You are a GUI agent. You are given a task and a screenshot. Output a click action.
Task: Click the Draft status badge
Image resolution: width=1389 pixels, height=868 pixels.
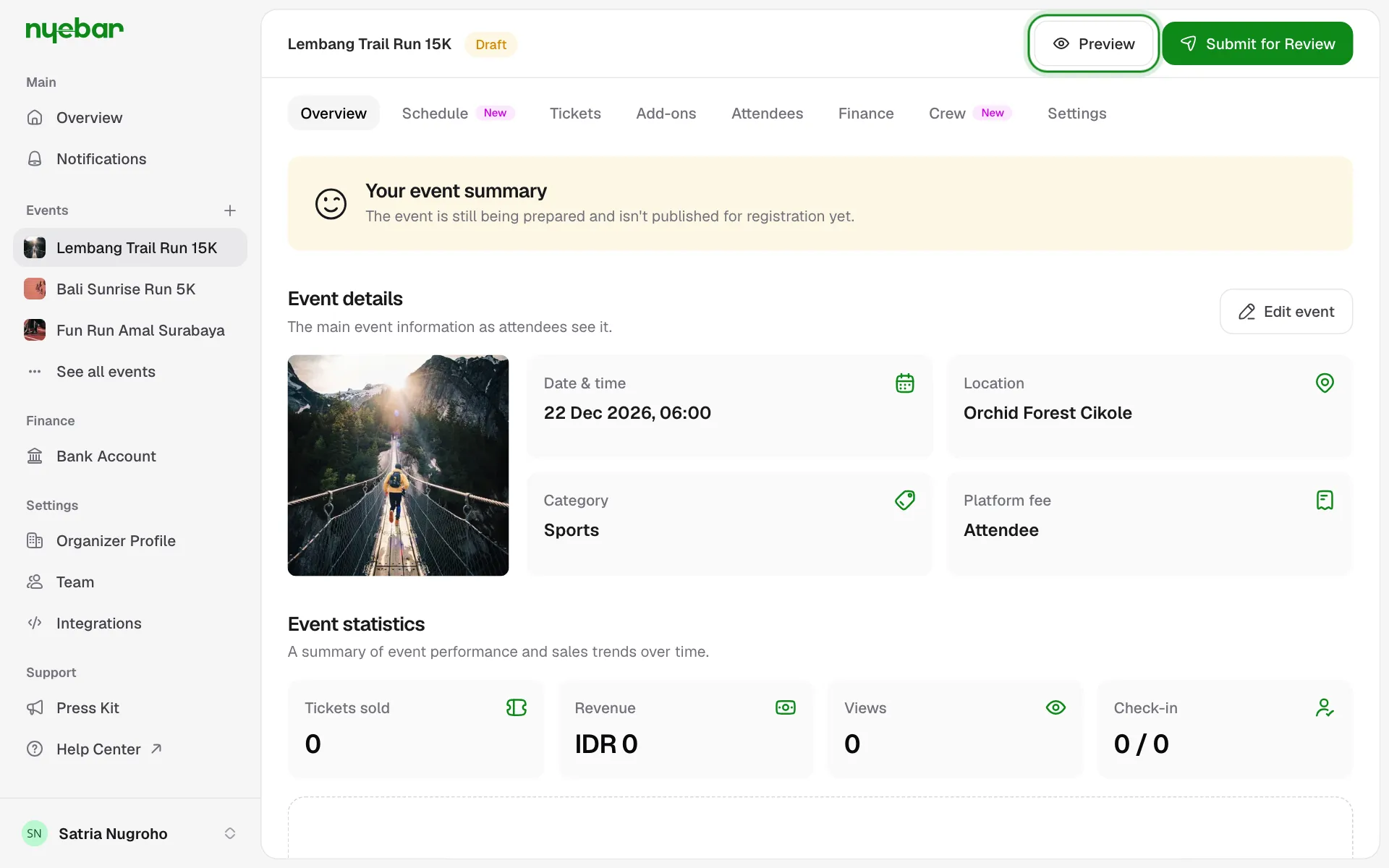pyautogui.click(x=490, y=44)
